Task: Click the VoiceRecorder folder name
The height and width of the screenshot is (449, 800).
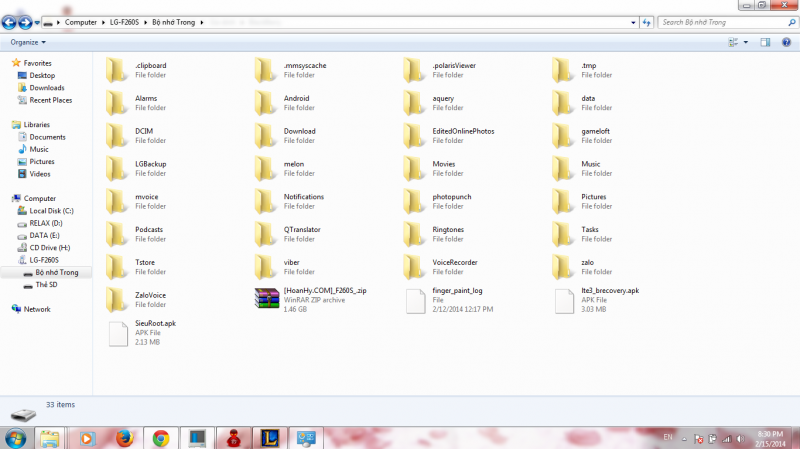Action: click(455, 262)
